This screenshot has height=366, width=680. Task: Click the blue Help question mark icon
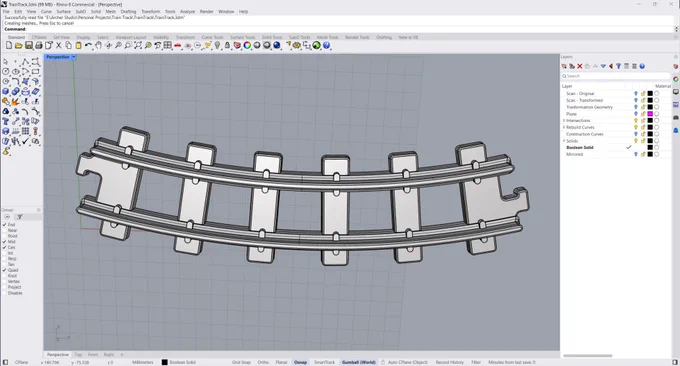point(327,45)
